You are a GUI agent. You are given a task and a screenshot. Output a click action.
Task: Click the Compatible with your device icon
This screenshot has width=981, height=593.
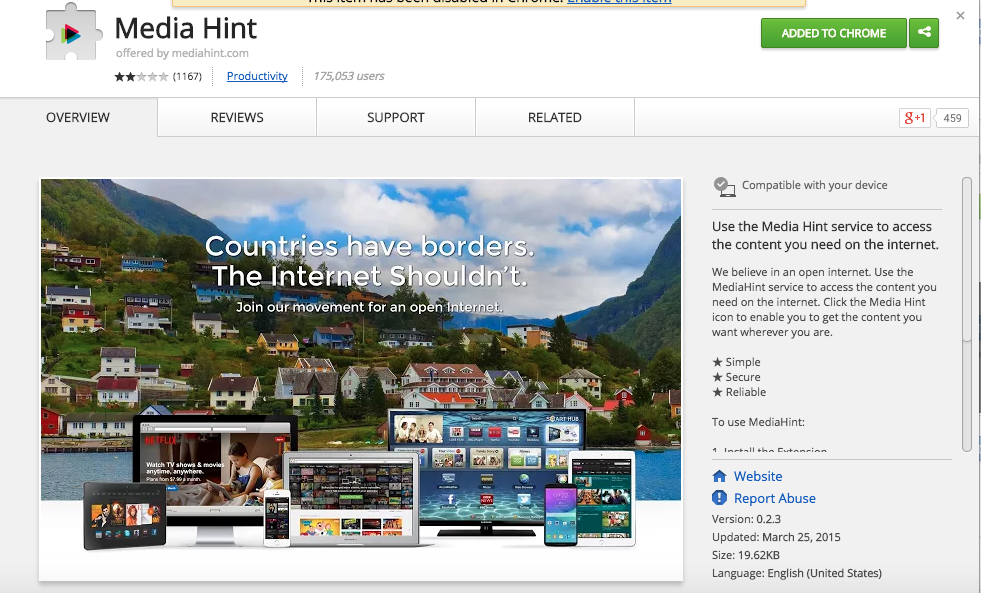click(724, 186)
